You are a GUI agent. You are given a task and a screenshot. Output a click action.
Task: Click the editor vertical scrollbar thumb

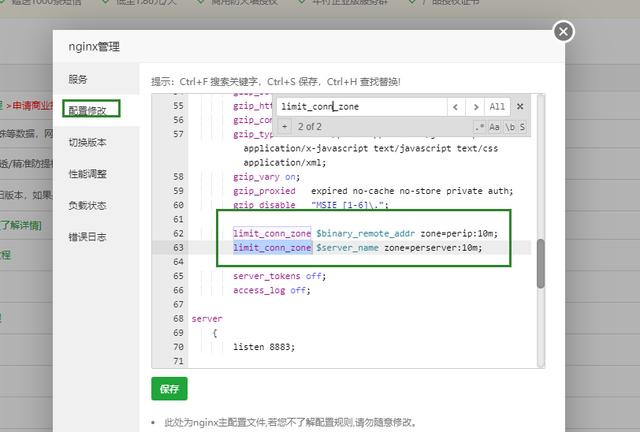click(541, 263)
